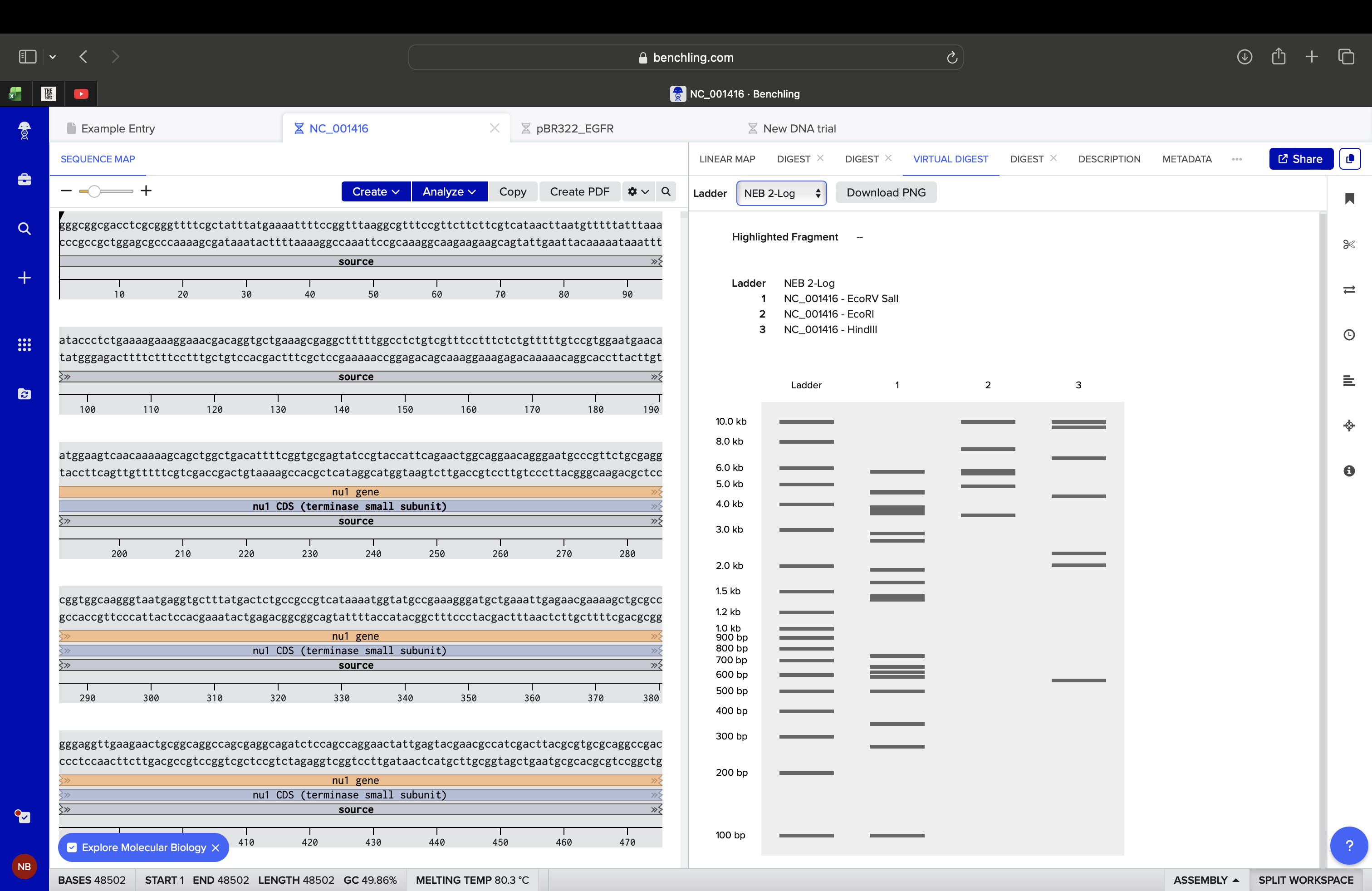Close the Digest tab next to Metadata
Screen dimensions: 1372x891
point(1053,158)
